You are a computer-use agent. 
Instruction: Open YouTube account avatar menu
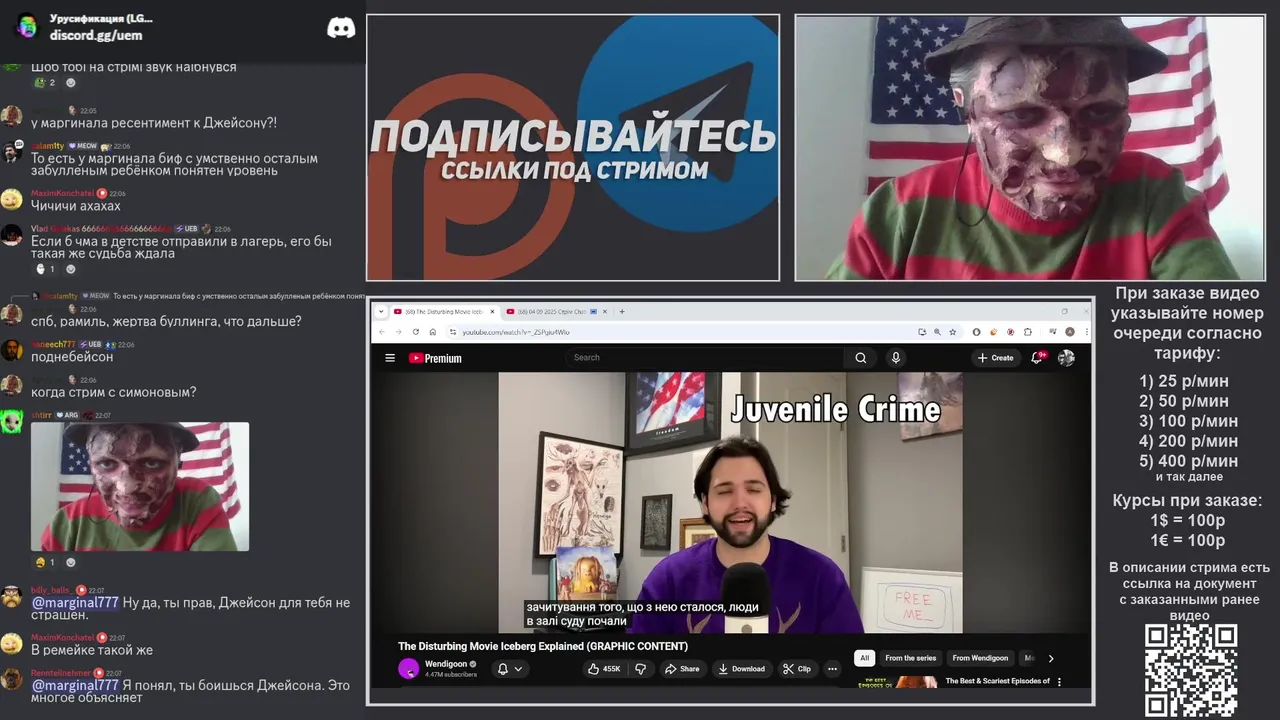[1066, 358]
